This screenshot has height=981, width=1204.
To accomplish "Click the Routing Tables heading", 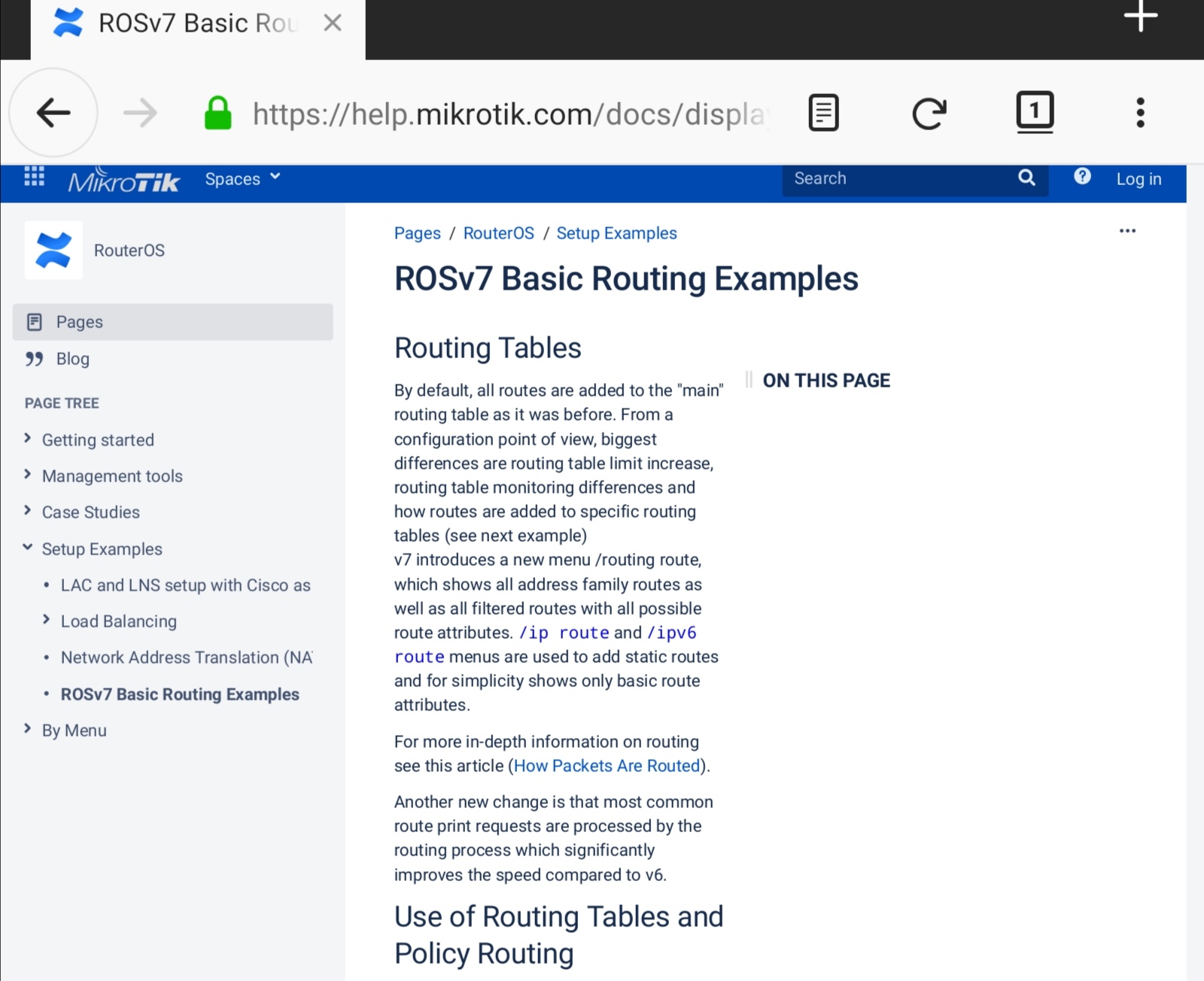I will (x=488, y=348).
